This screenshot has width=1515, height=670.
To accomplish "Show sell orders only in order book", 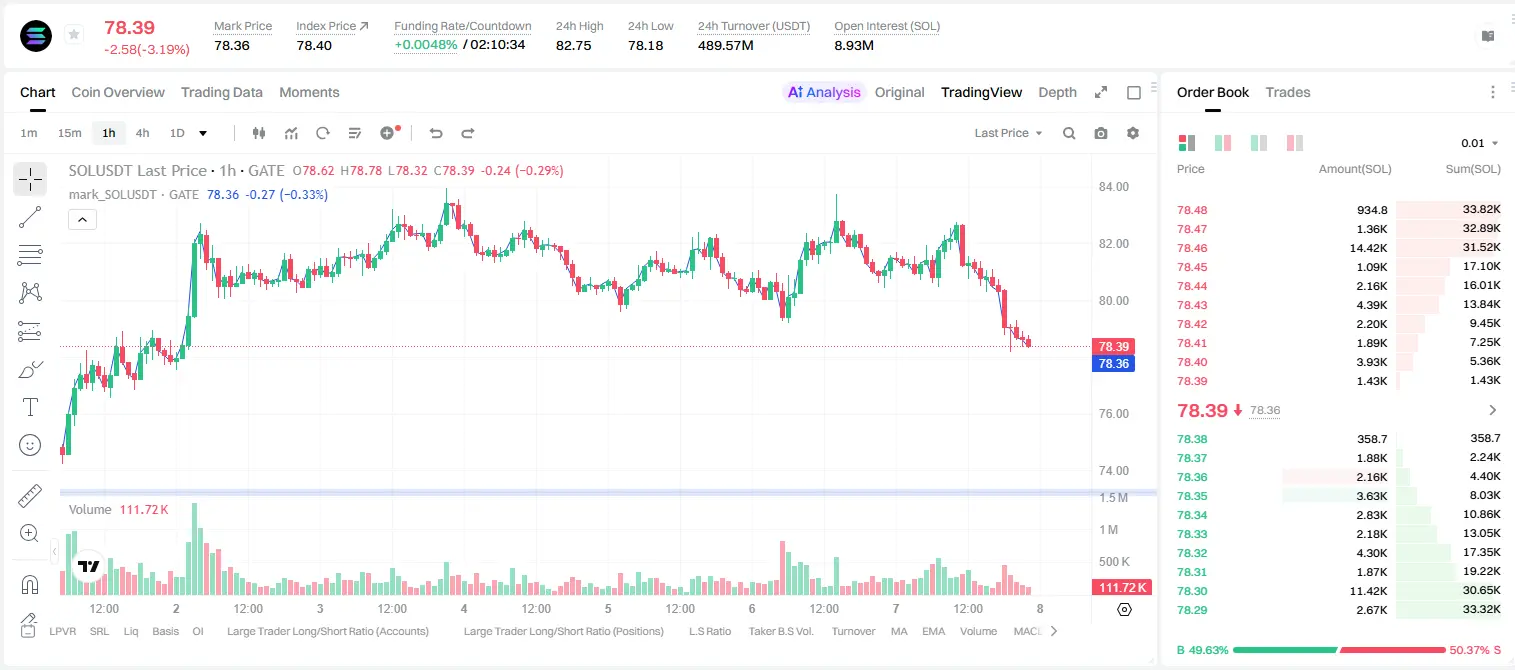I will [x=1295, y=143].
